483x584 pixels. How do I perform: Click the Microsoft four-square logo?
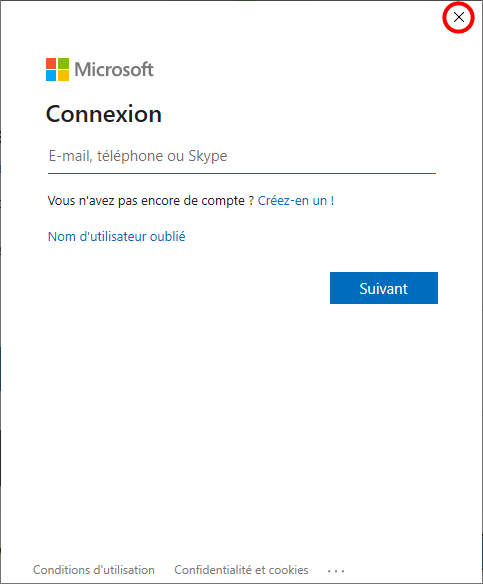57,69
